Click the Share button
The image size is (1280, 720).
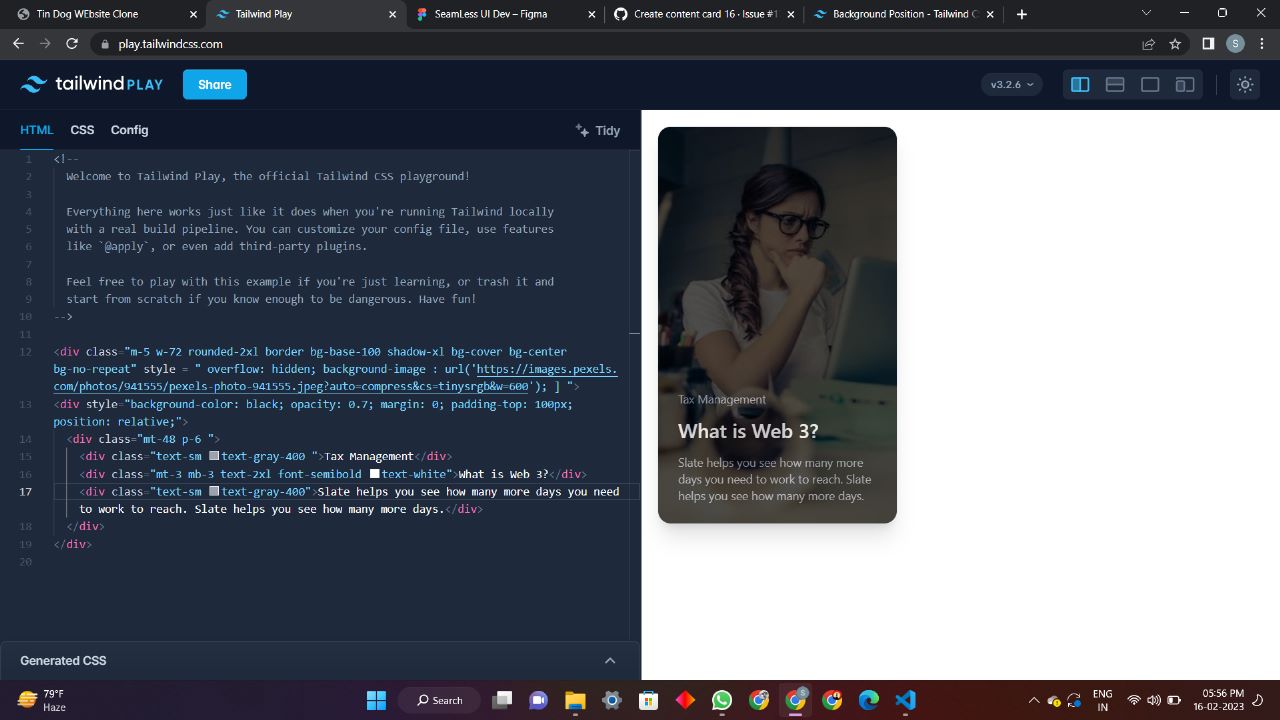tap(214, 84)
